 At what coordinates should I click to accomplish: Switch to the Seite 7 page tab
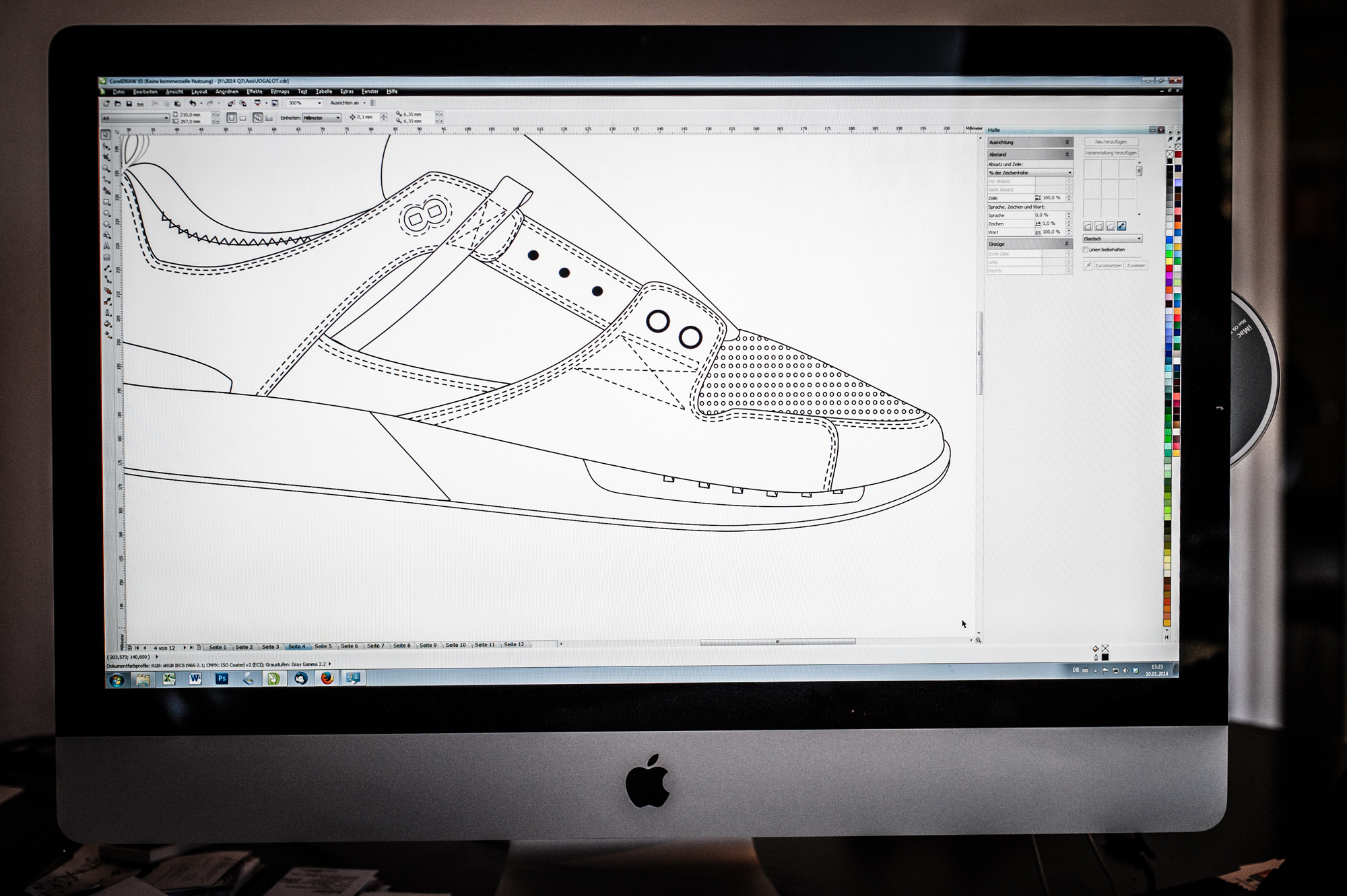tap(376, 646)
